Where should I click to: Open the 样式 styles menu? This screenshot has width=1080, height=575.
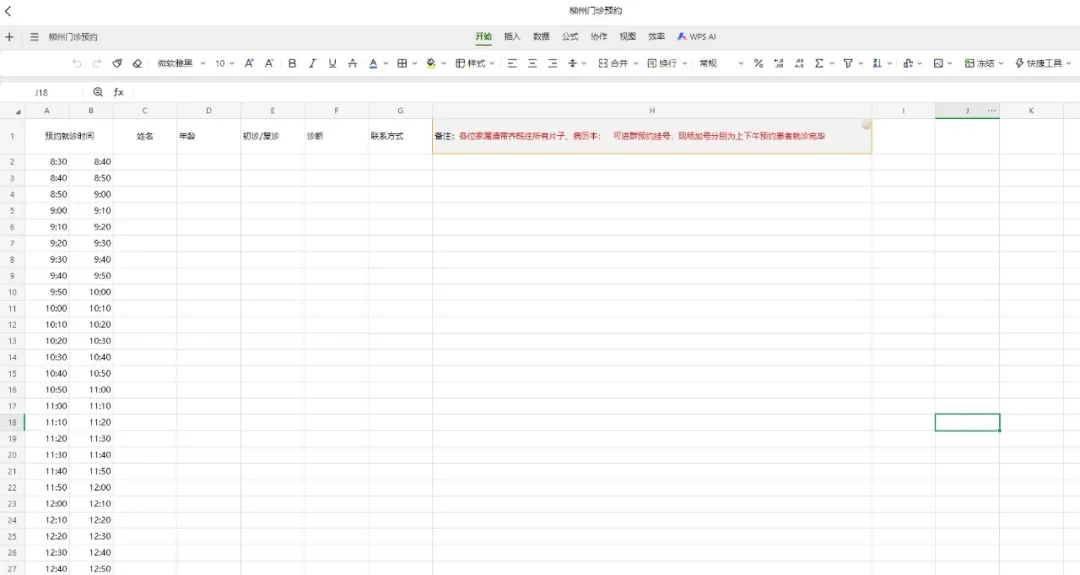(x=475, y=63)
